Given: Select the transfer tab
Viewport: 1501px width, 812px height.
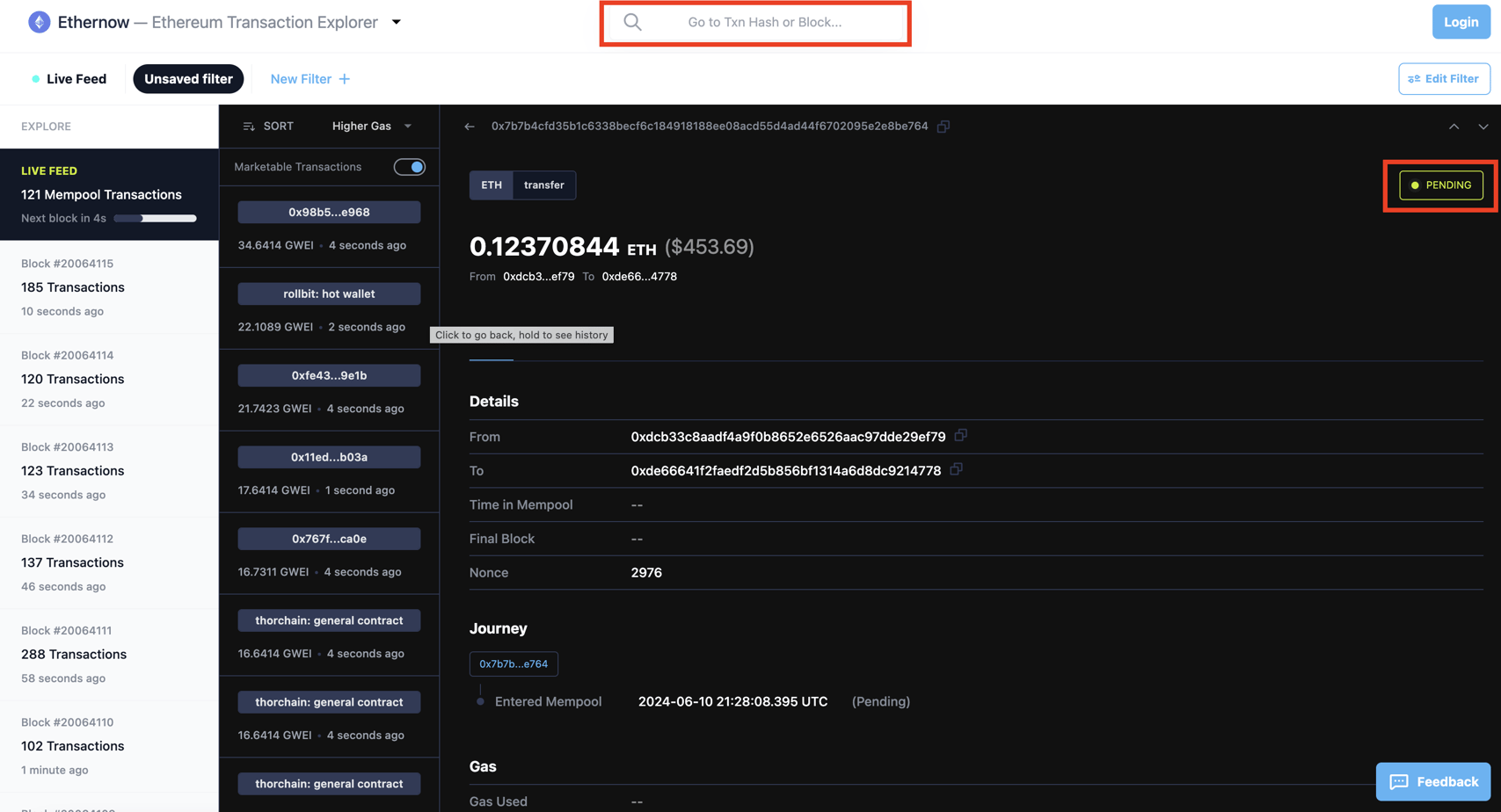Looking at the screenshot, I should click(x=543, y=185).
